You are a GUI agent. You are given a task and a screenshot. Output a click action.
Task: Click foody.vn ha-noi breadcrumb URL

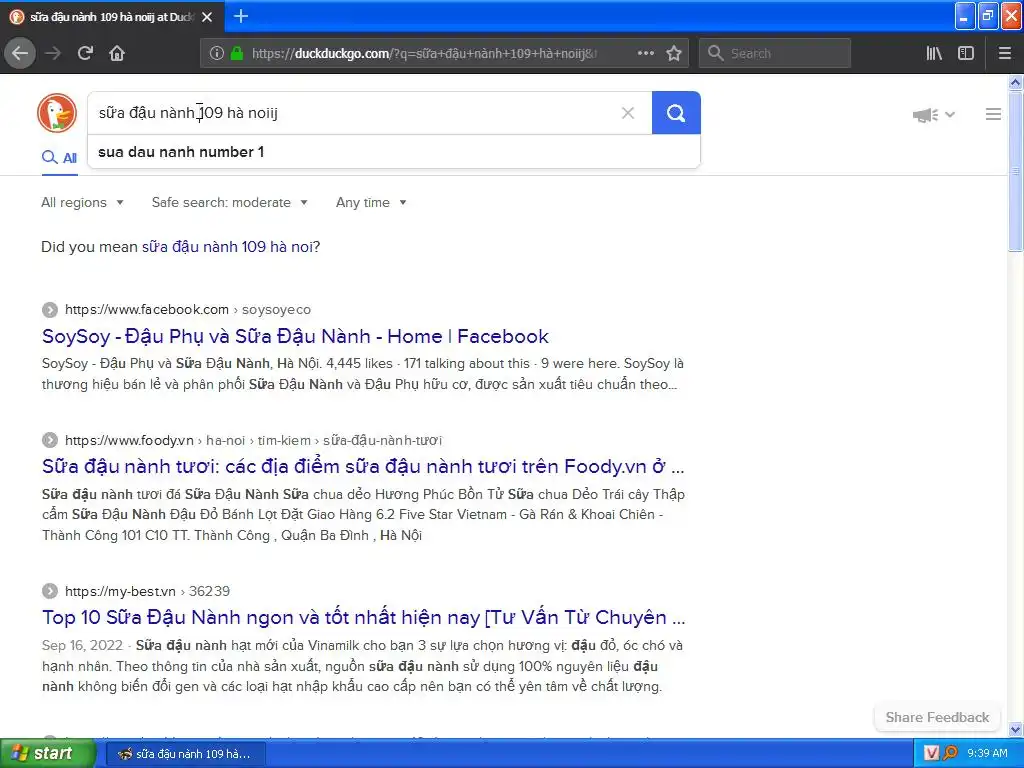point(253,440)
